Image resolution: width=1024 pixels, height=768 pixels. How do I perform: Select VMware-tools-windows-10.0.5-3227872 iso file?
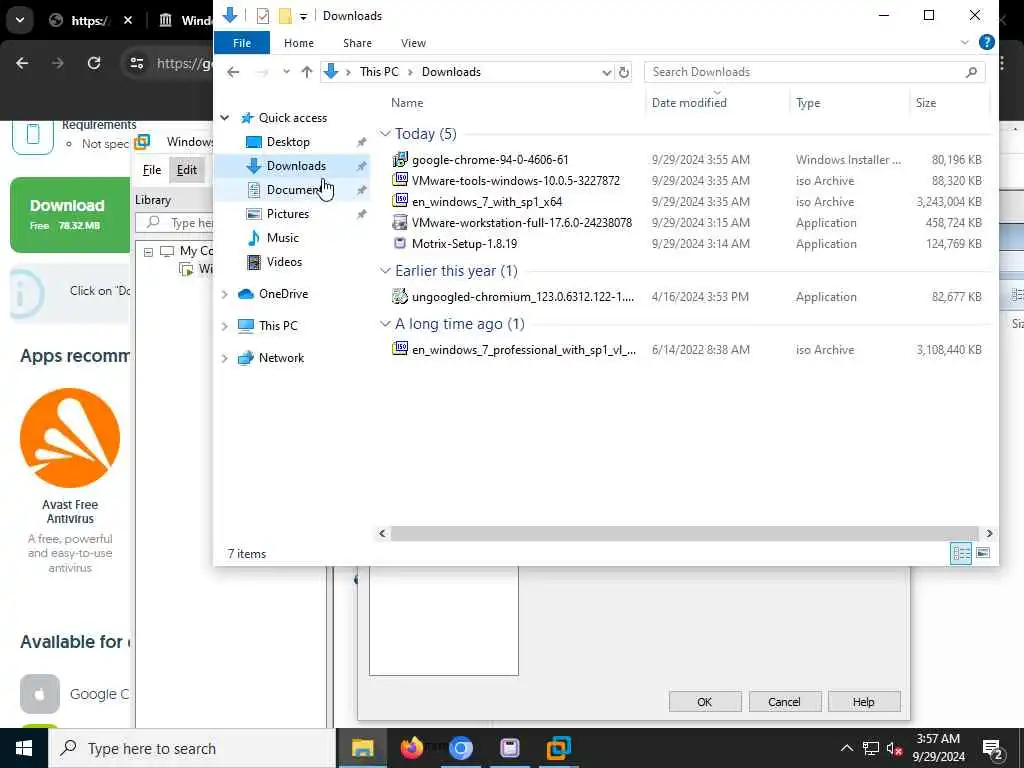(515, 180)
